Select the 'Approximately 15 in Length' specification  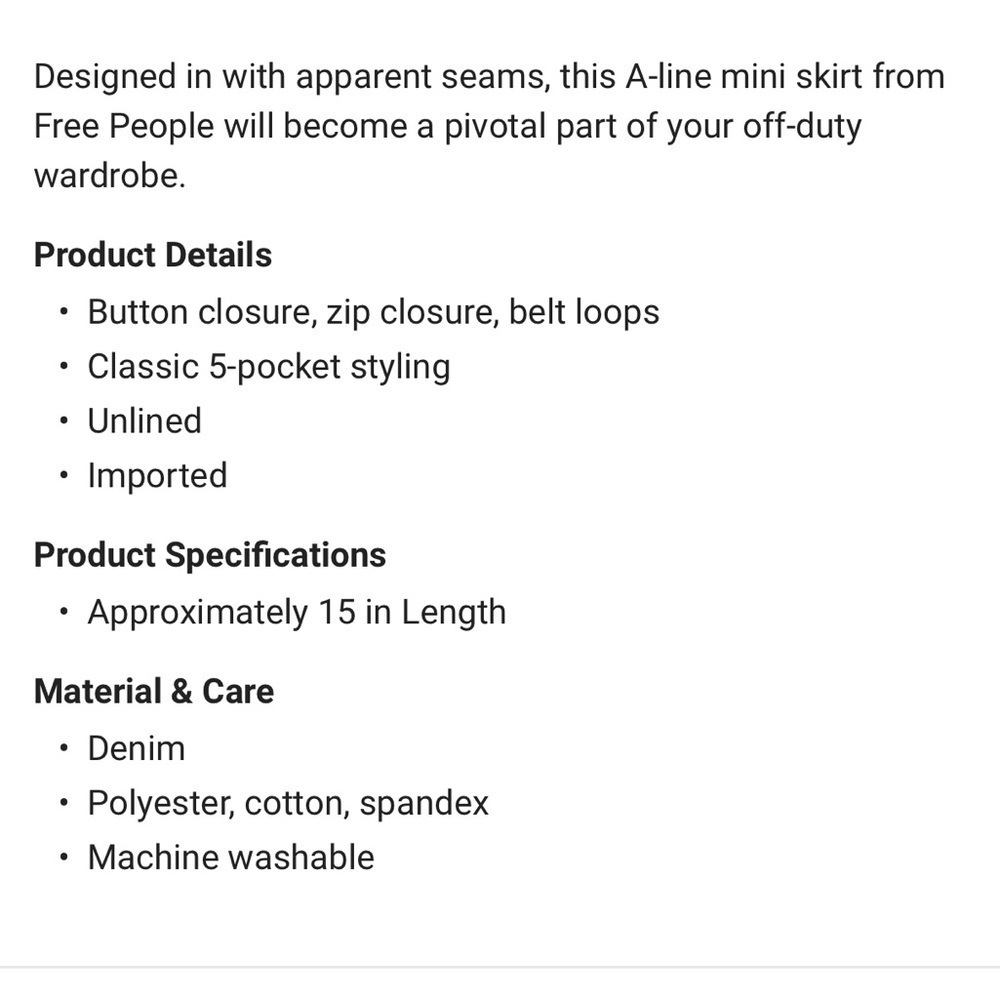[x=297, y=612]
